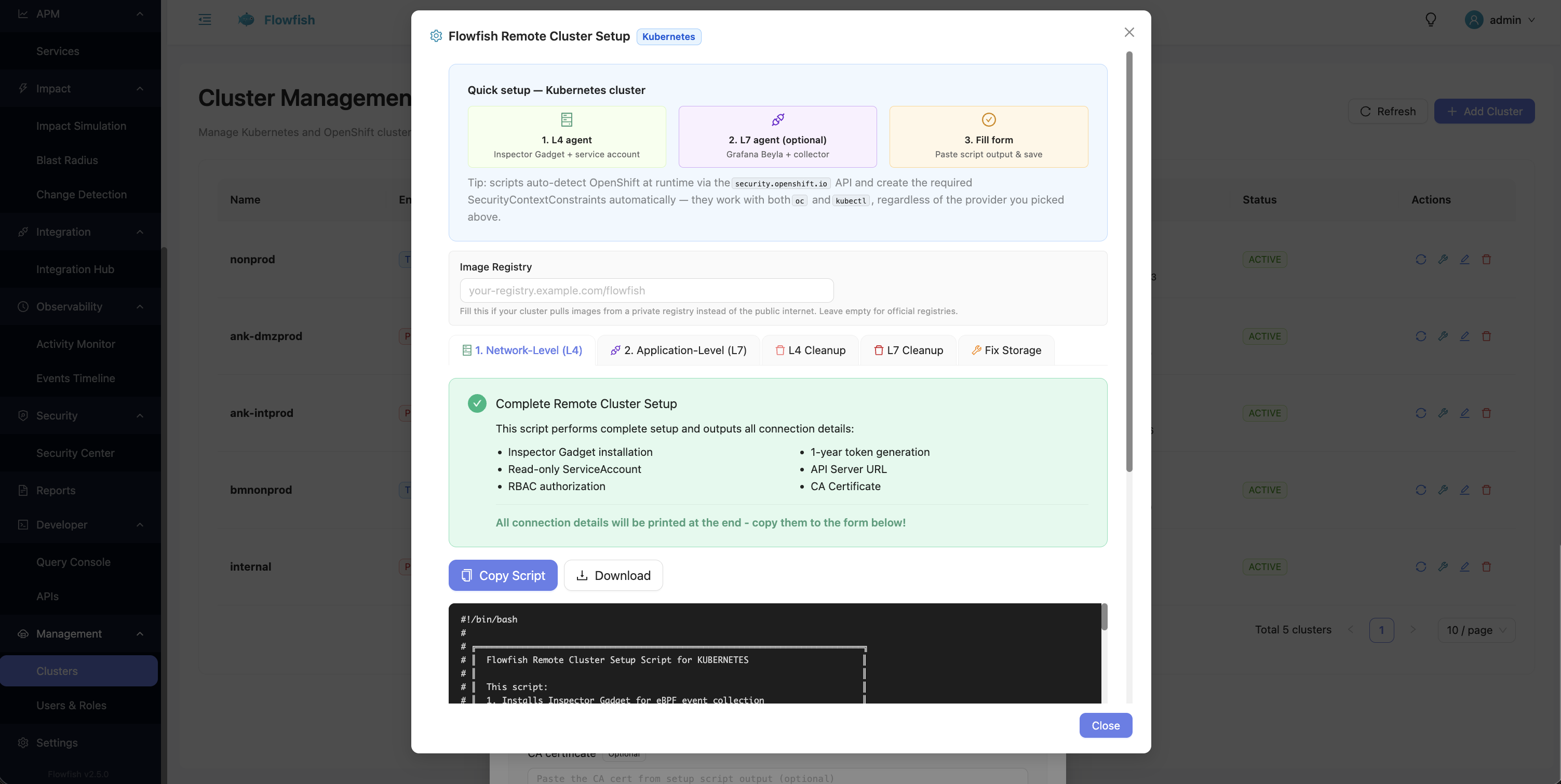
Task: Collapse the APM sidebar section
Action: [140, 14]
